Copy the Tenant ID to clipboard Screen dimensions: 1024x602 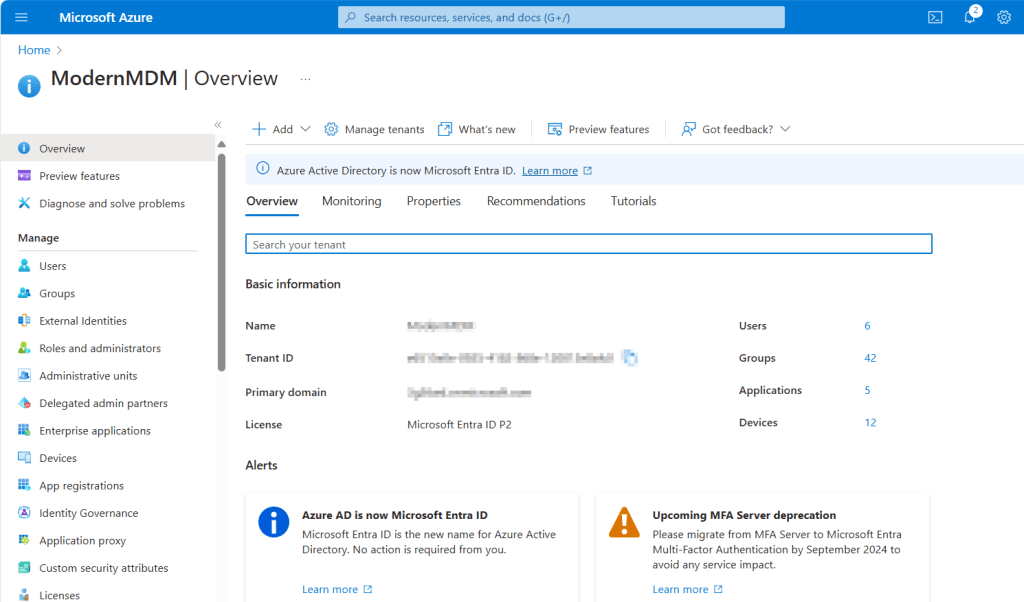point(630,357)
